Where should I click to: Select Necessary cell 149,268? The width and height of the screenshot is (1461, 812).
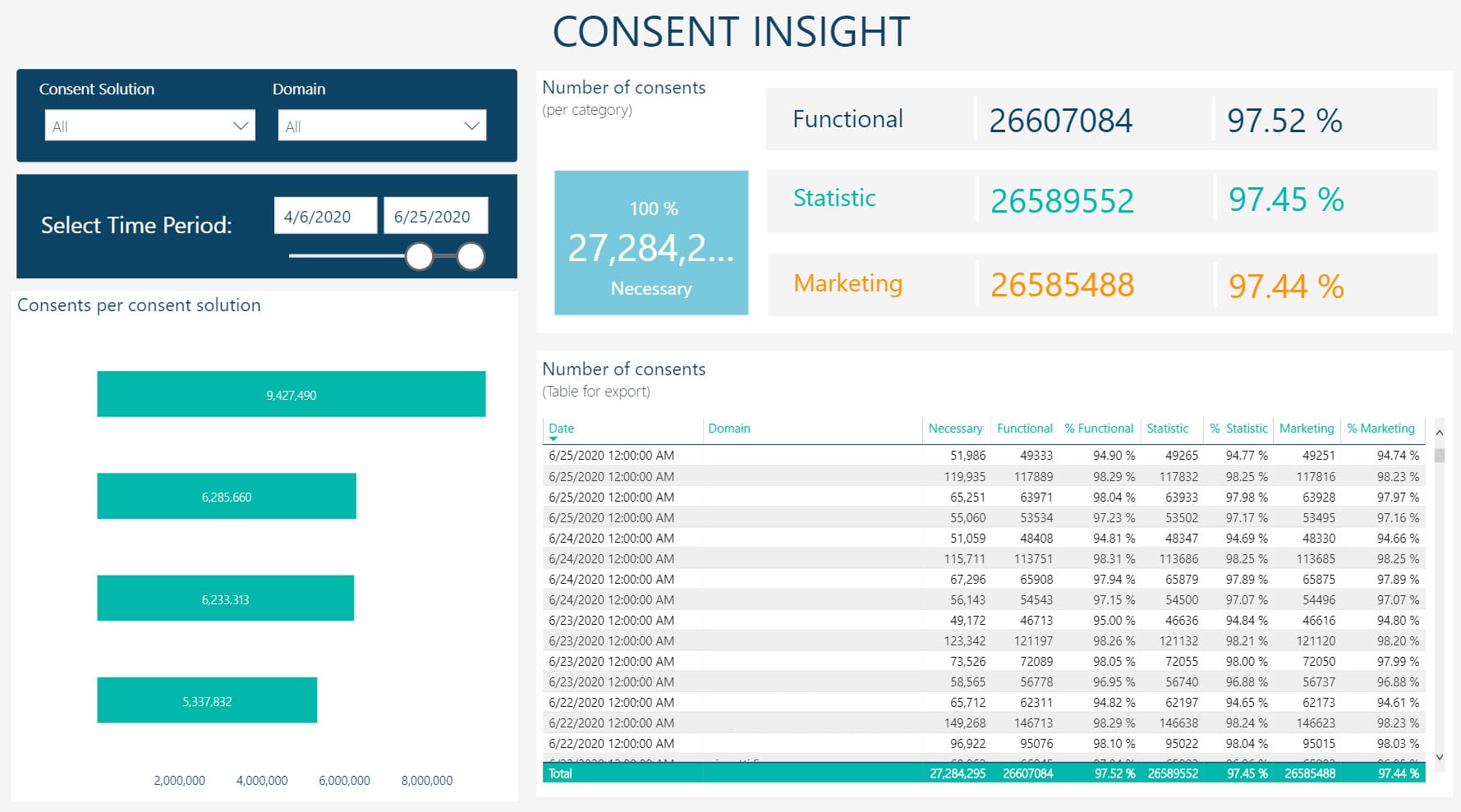point(965,723)
